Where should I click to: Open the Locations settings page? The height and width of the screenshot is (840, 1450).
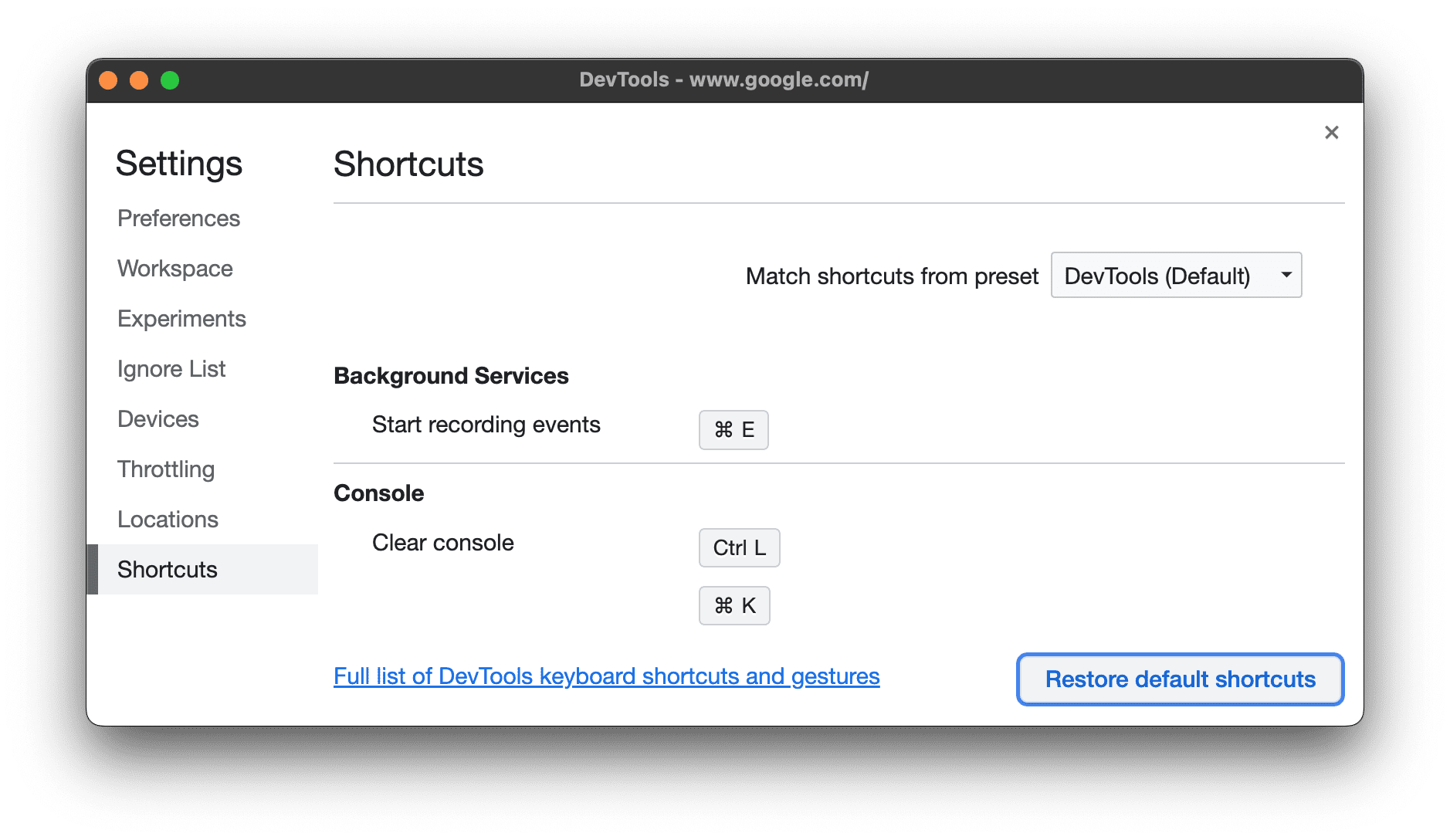(168, 519)
